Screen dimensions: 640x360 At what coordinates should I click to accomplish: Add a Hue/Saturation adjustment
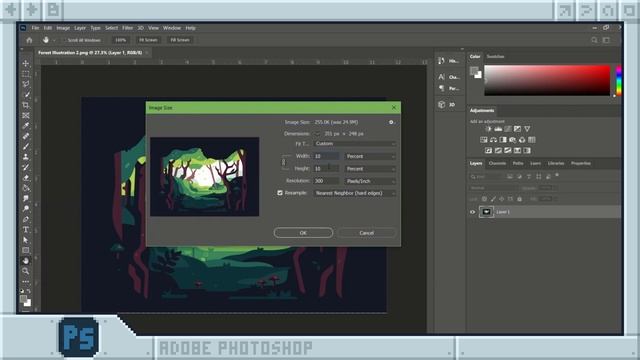click(x=484, y=140)
